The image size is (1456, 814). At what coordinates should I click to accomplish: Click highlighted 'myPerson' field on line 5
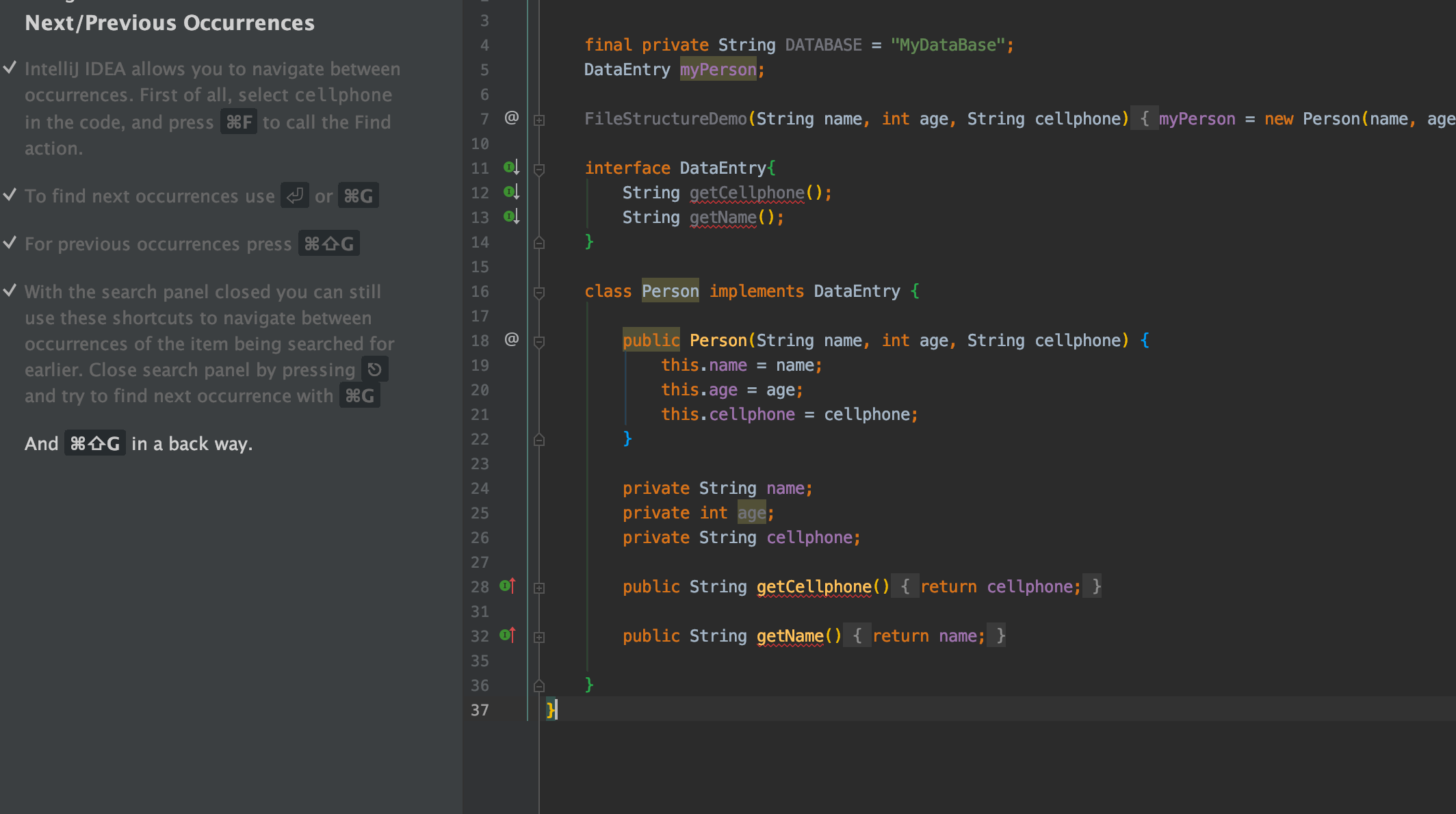718,69
